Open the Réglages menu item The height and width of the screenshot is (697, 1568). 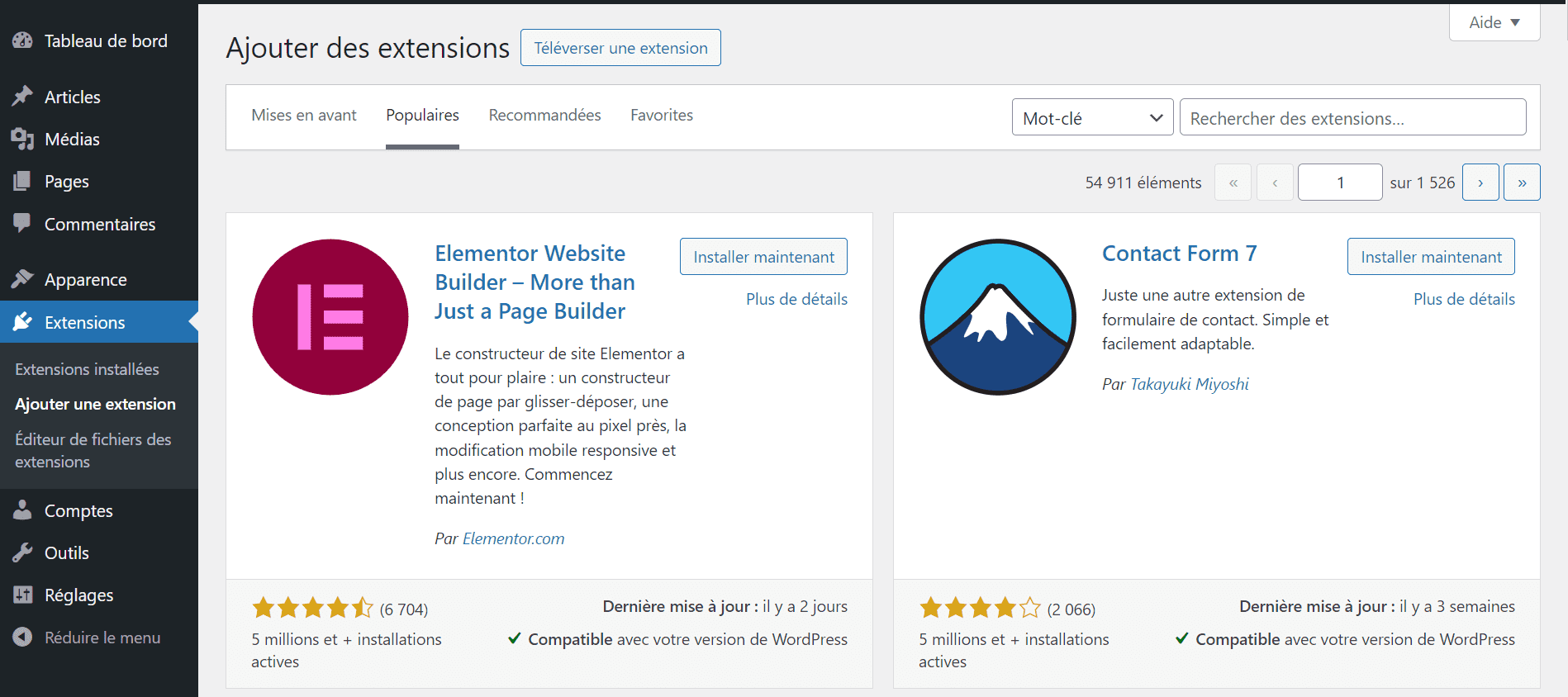click(x=99, y=595)
